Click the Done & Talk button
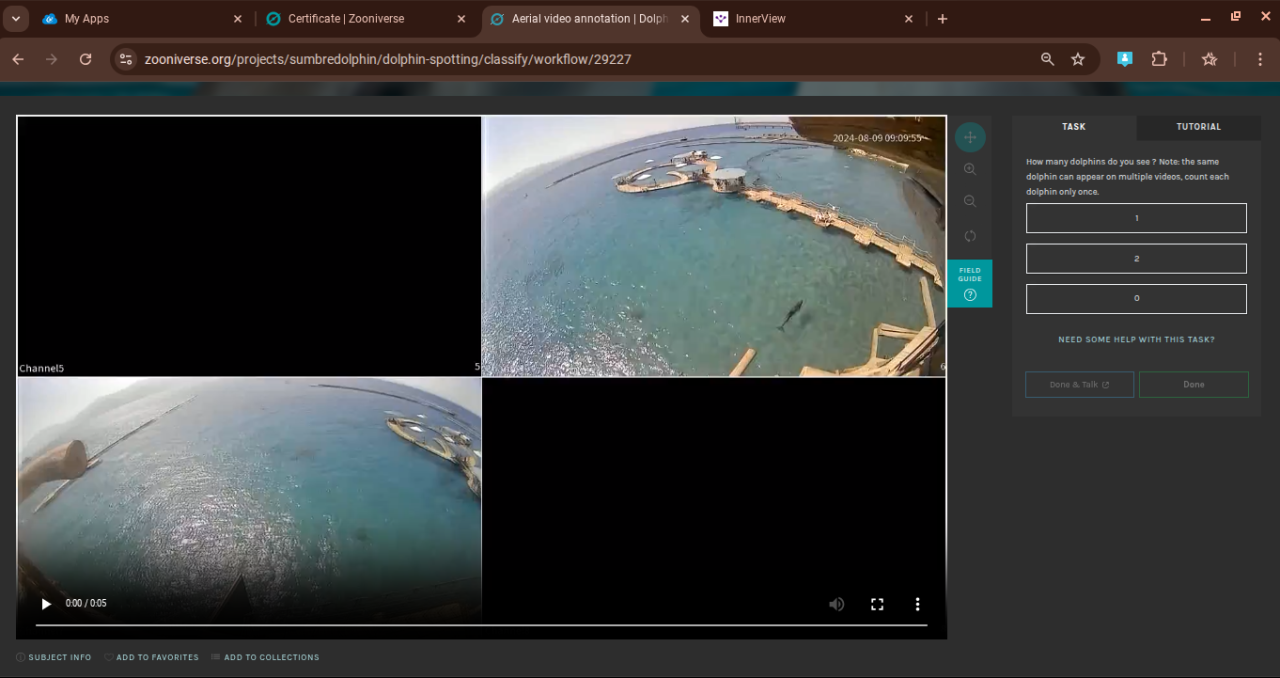 point(1079,385)
